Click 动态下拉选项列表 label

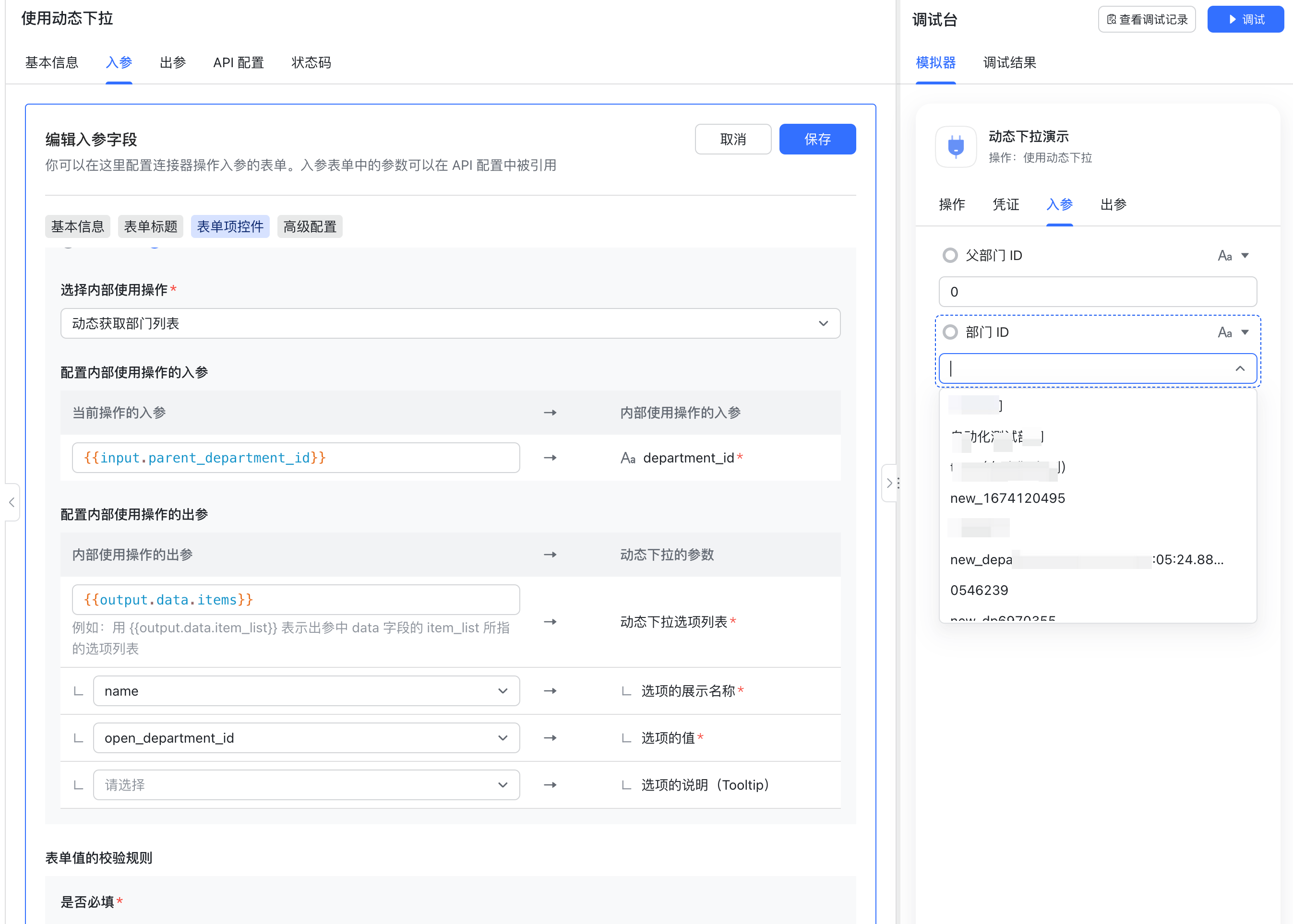(673, 622)
